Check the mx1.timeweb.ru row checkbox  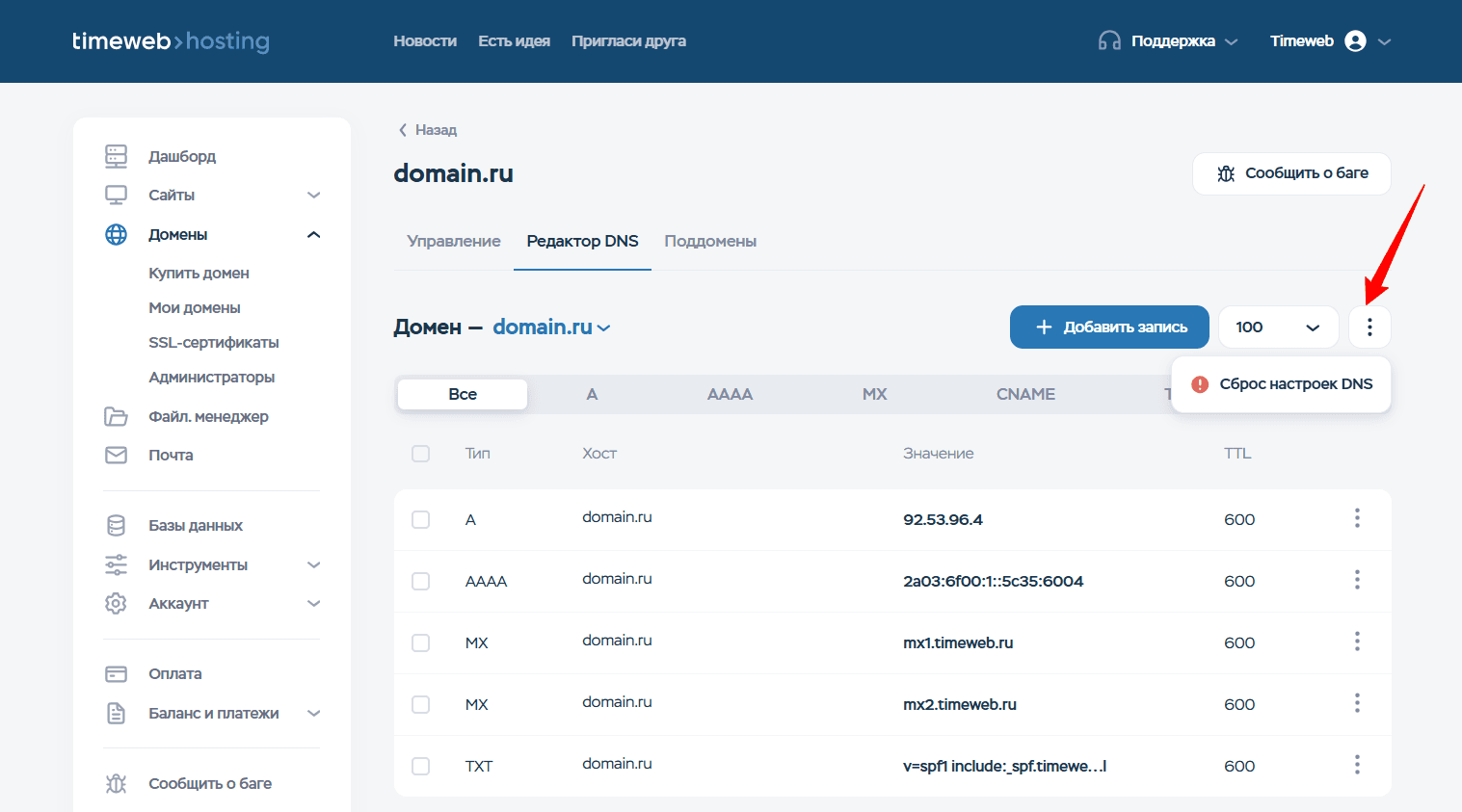[421, 642]
